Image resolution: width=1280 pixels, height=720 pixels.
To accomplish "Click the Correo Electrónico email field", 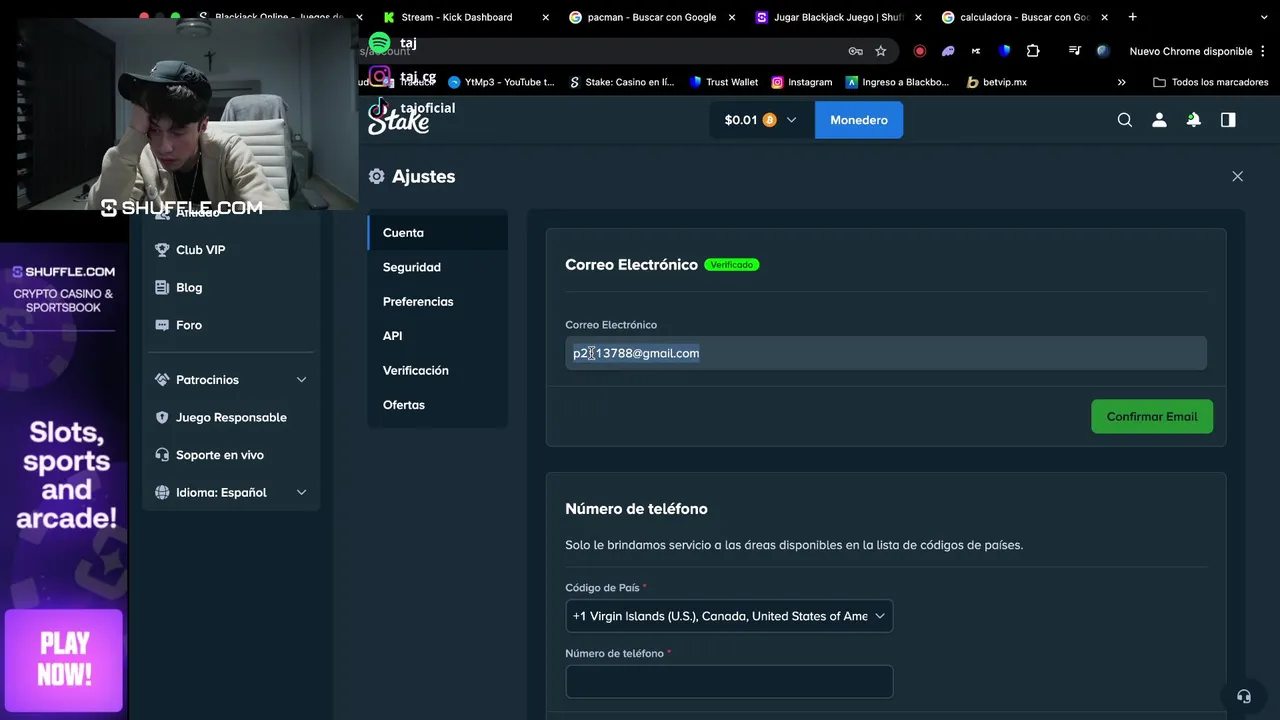I will (x=886, y=353).
